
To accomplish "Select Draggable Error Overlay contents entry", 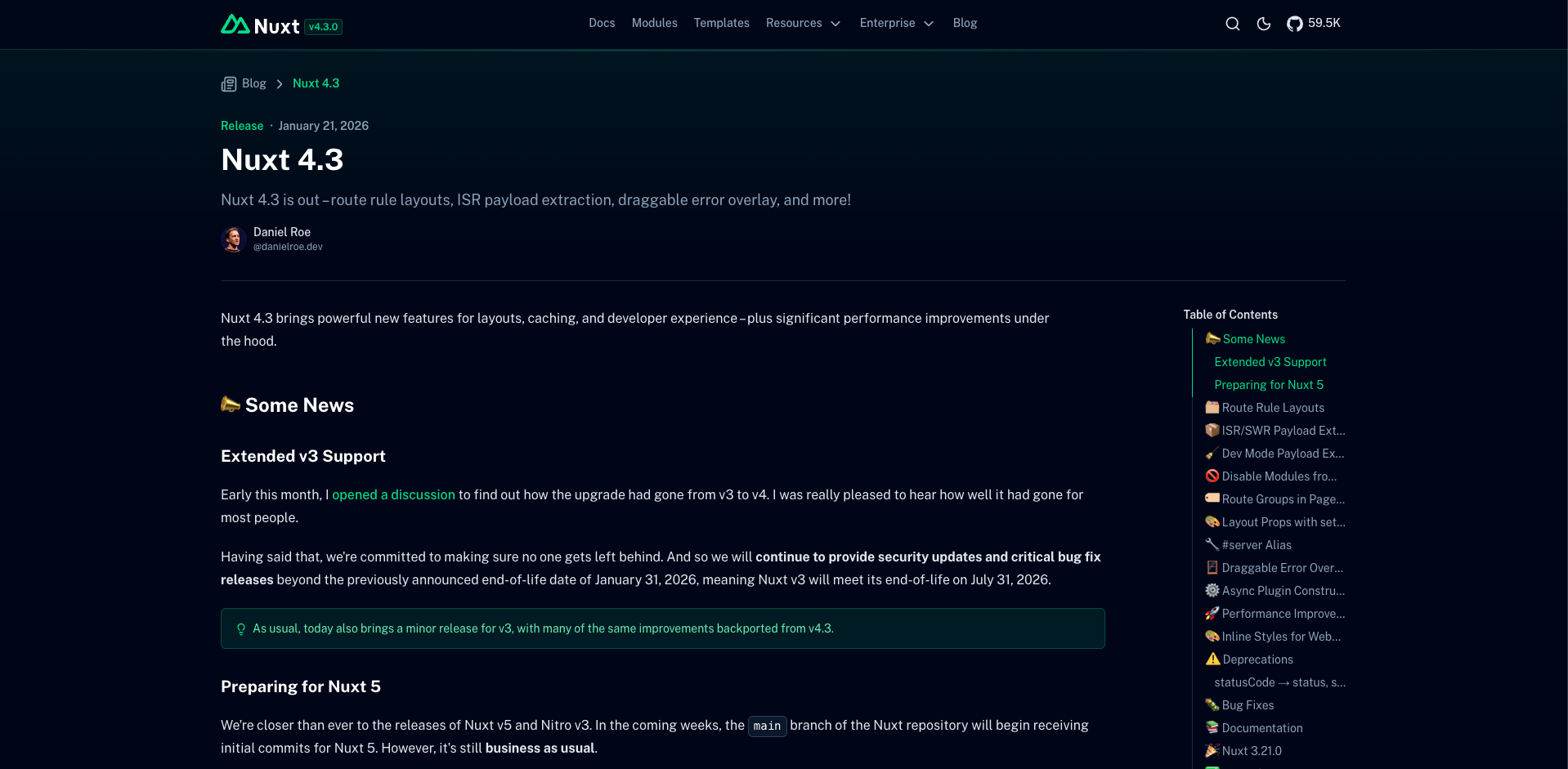I will pyautogui.click(x=1281, y=568).
